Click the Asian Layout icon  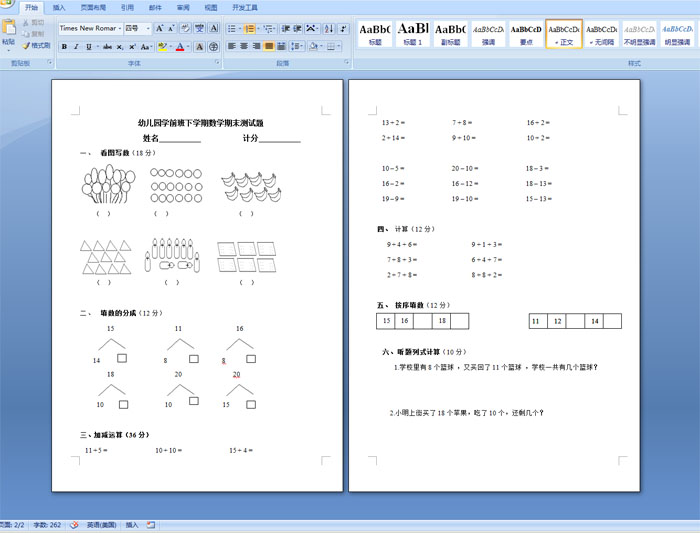(311, 29)
